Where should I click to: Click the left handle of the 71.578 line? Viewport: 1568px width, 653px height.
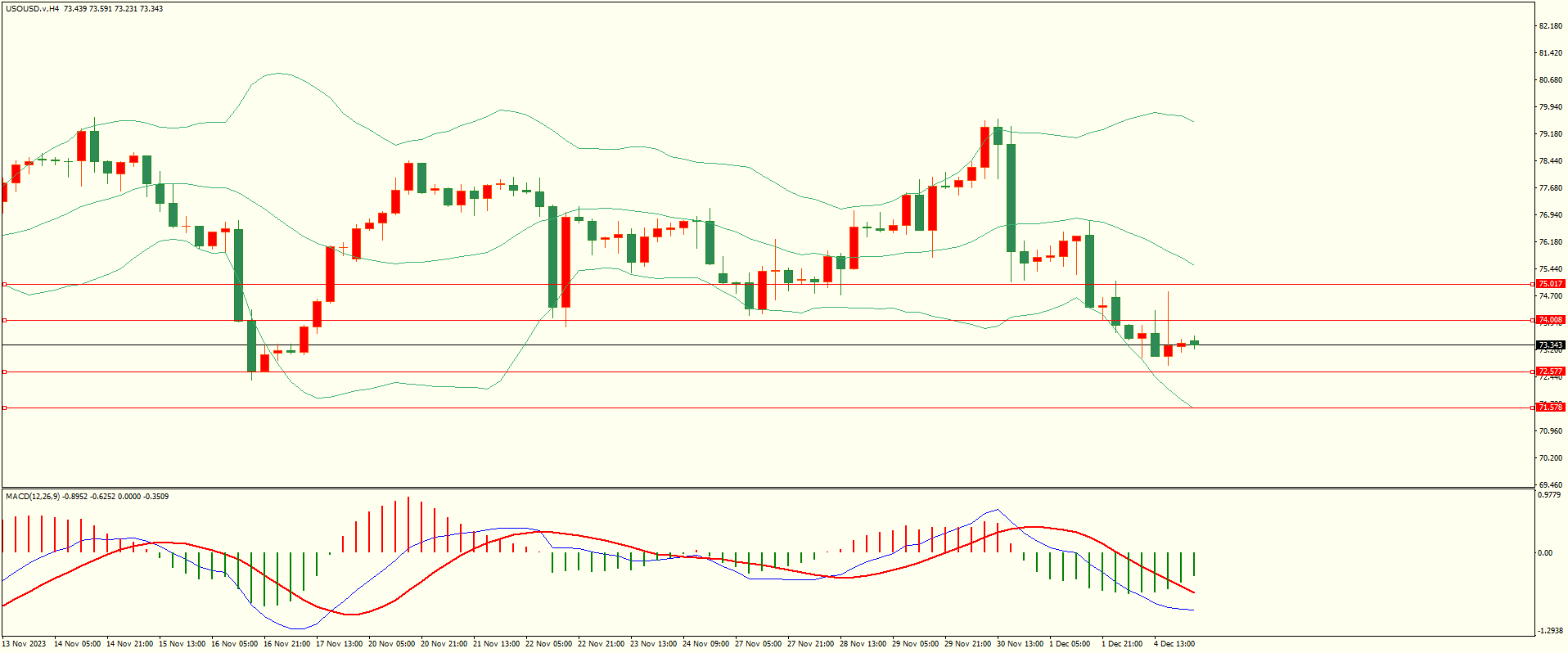[4, 408]
